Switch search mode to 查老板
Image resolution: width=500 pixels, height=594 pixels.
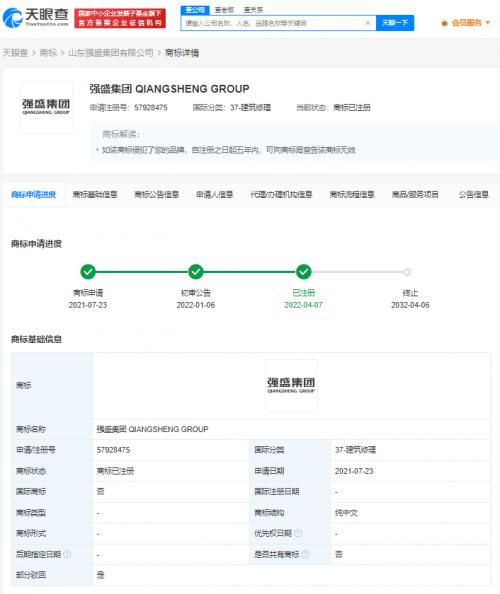coord(224,10)
